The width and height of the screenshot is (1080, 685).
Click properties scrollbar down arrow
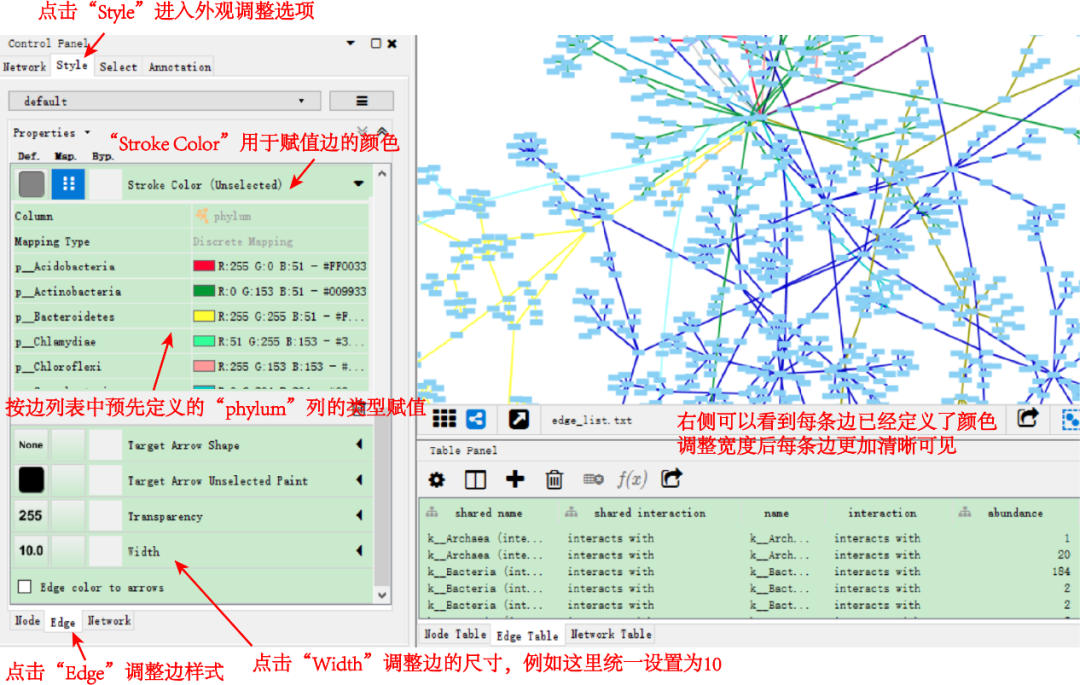382,596
